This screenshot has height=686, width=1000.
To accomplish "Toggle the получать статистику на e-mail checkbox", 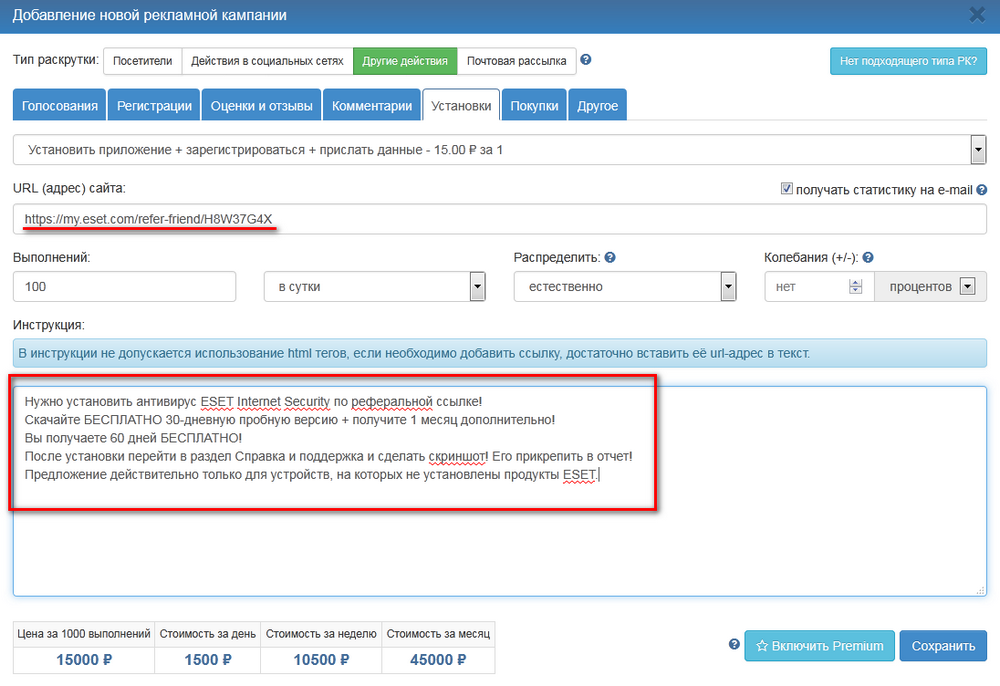I will (x=786, y=188).
